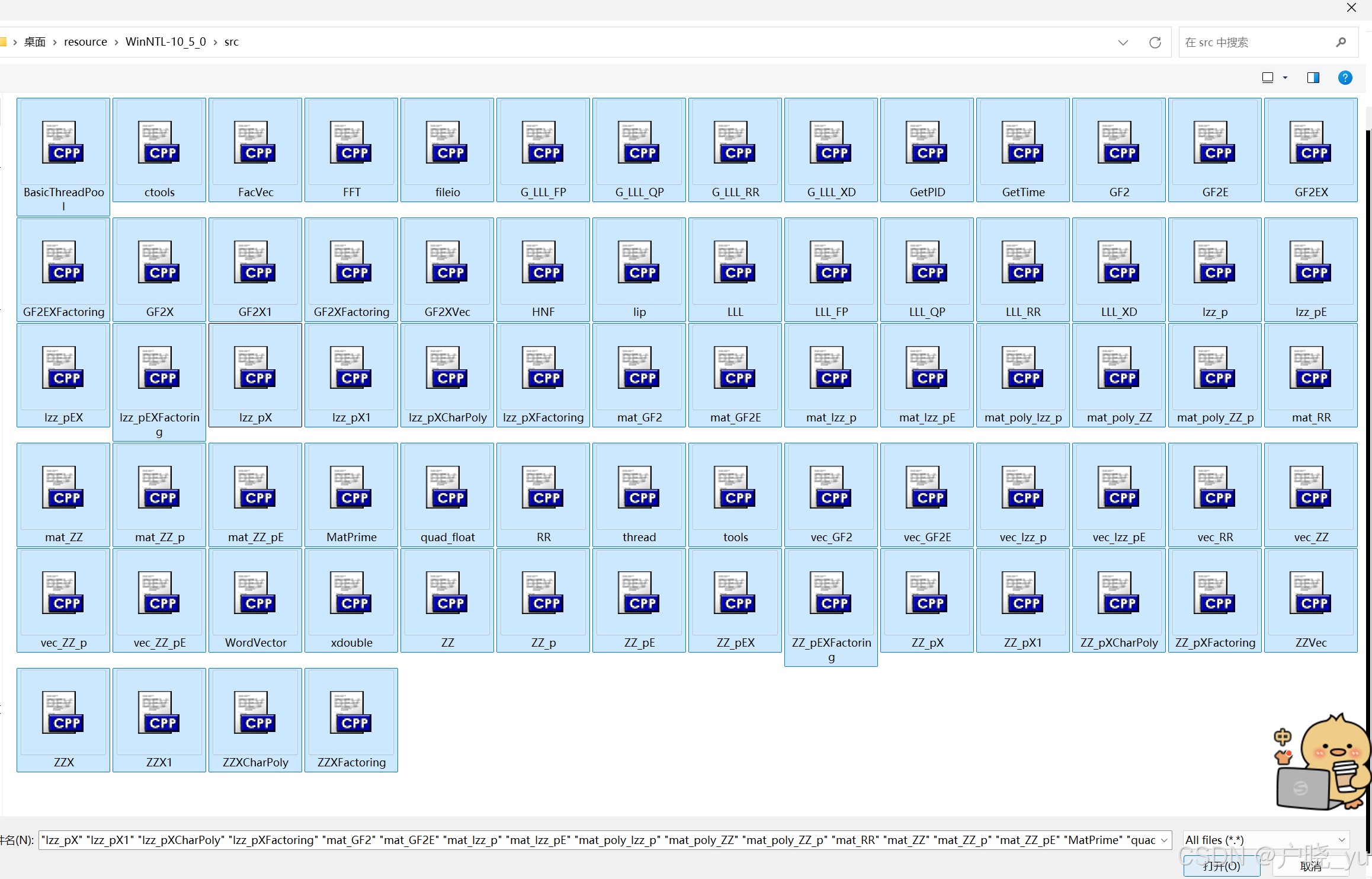Screen dimensions: 1372x879
Task: Expand the address bar history dropdown
Action: tap(1123, 43)
